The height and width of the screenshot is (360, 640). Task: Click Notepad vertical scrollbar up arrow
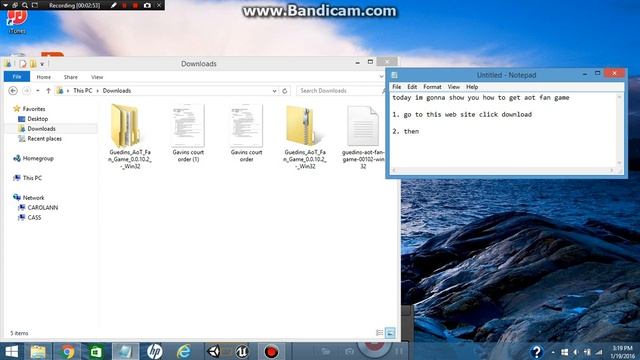coord(619,97)
